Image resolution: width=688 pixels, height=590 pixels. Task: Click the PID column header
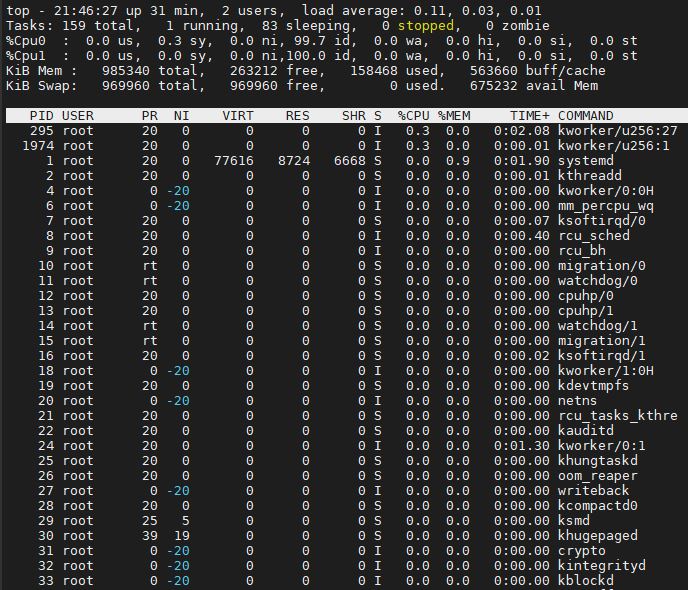point(42,116)
